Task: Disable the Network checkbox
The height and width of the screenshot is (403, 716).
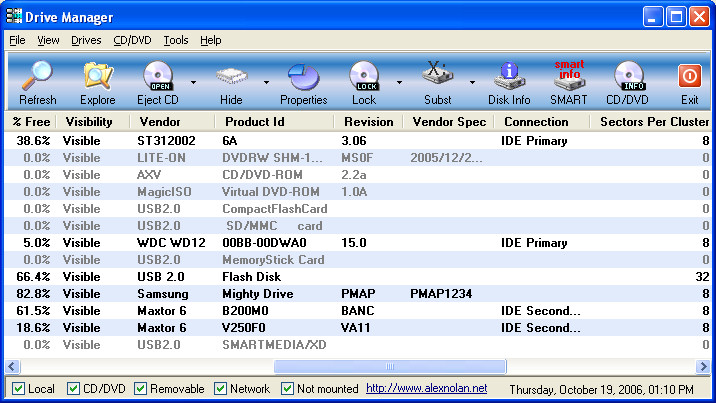Action: tap(221, 388)
